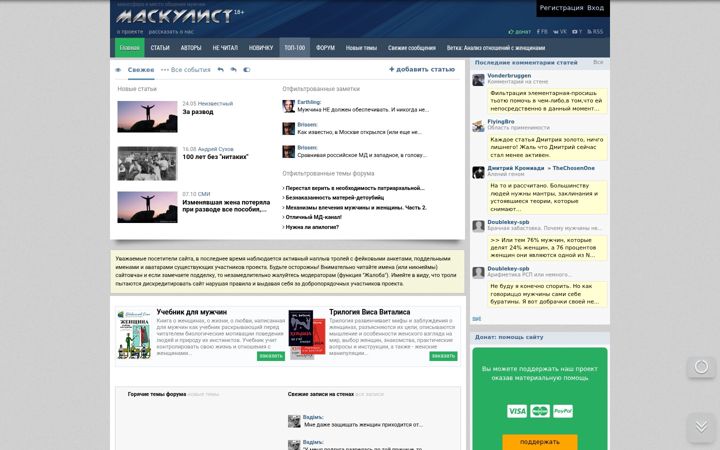
Task: Open the о проекте link
Action: [130, 32]
